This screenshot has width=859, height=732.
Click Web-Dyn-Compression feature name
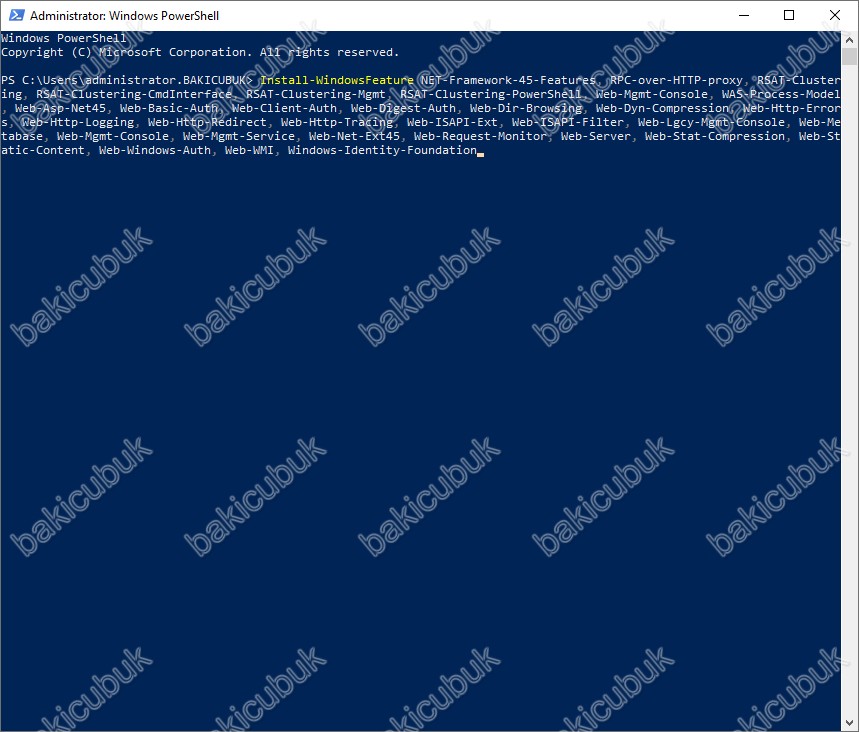click(x=662, y=108)
